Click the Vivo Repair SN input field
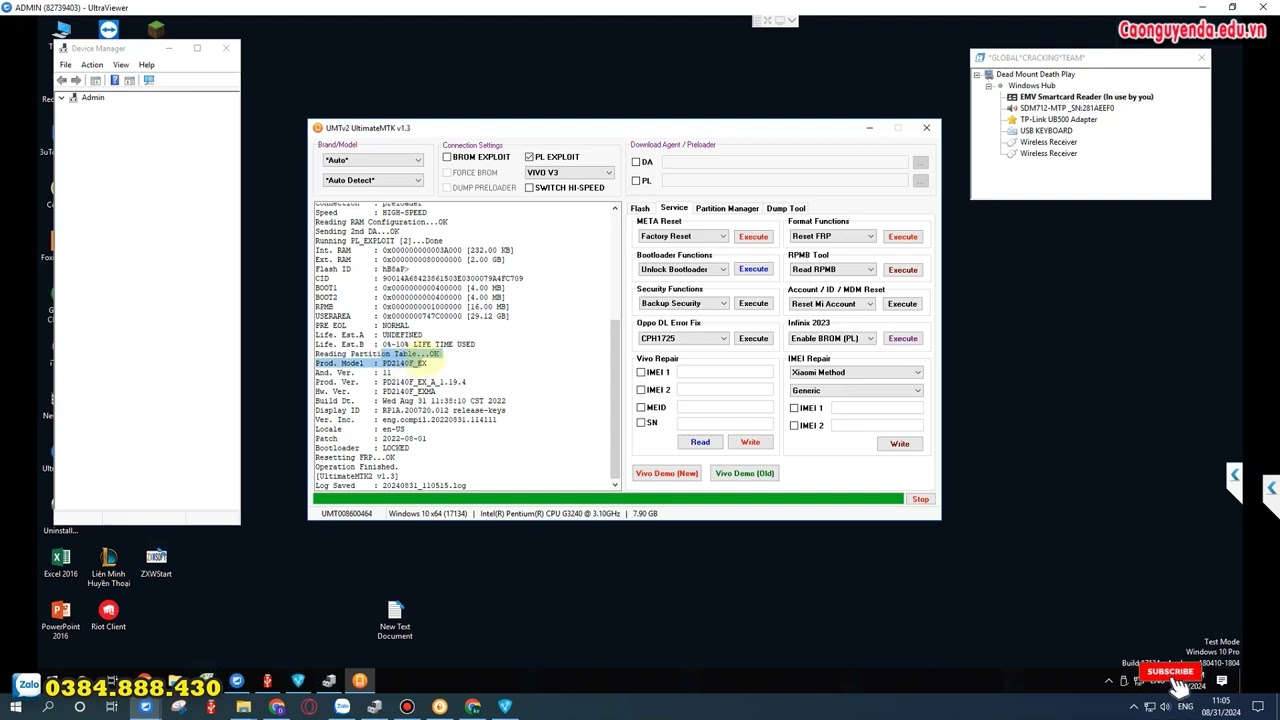The width and height of the screenshot is (1280, 720). [724, 422]
